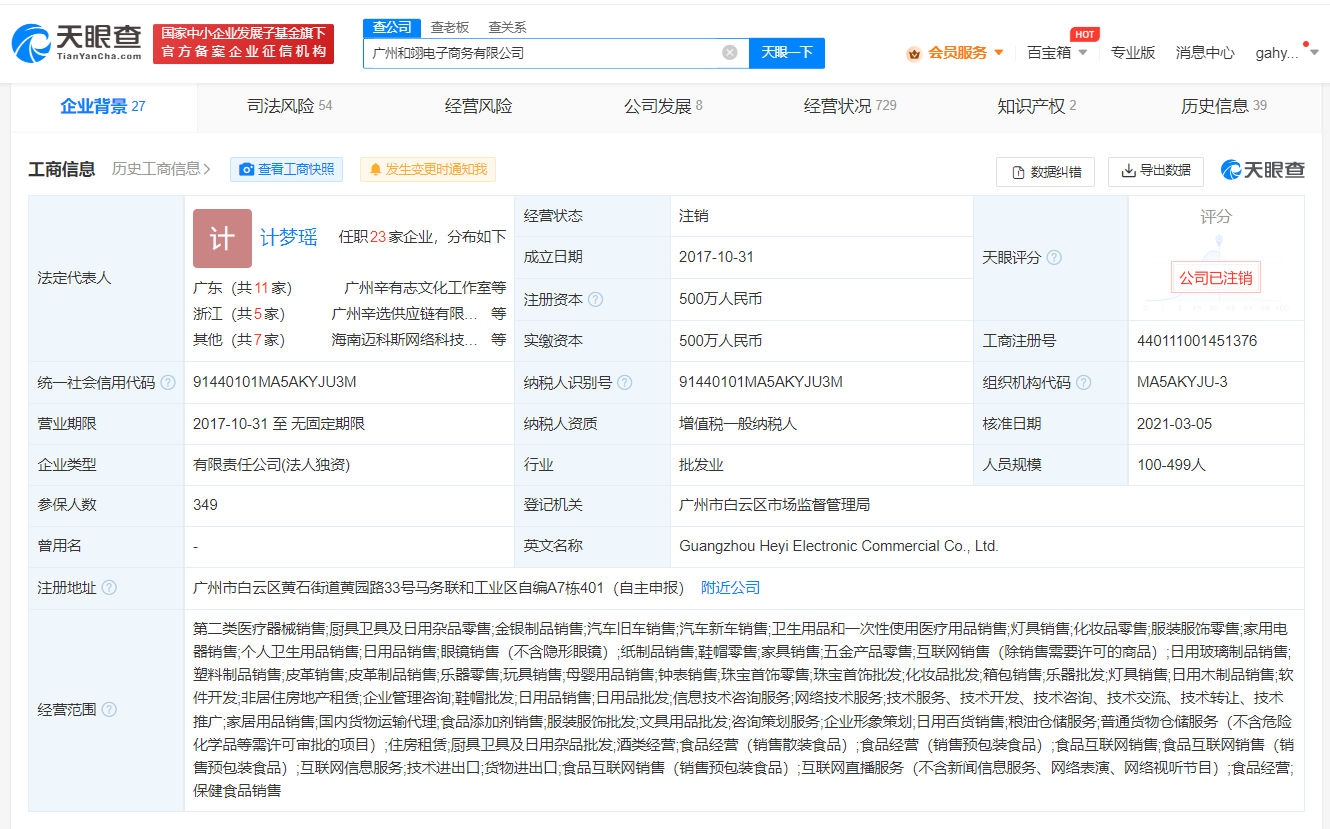1330x829 pixels.
Task: Click help icon beside 注册地址
Action: (x=109, y=588)
